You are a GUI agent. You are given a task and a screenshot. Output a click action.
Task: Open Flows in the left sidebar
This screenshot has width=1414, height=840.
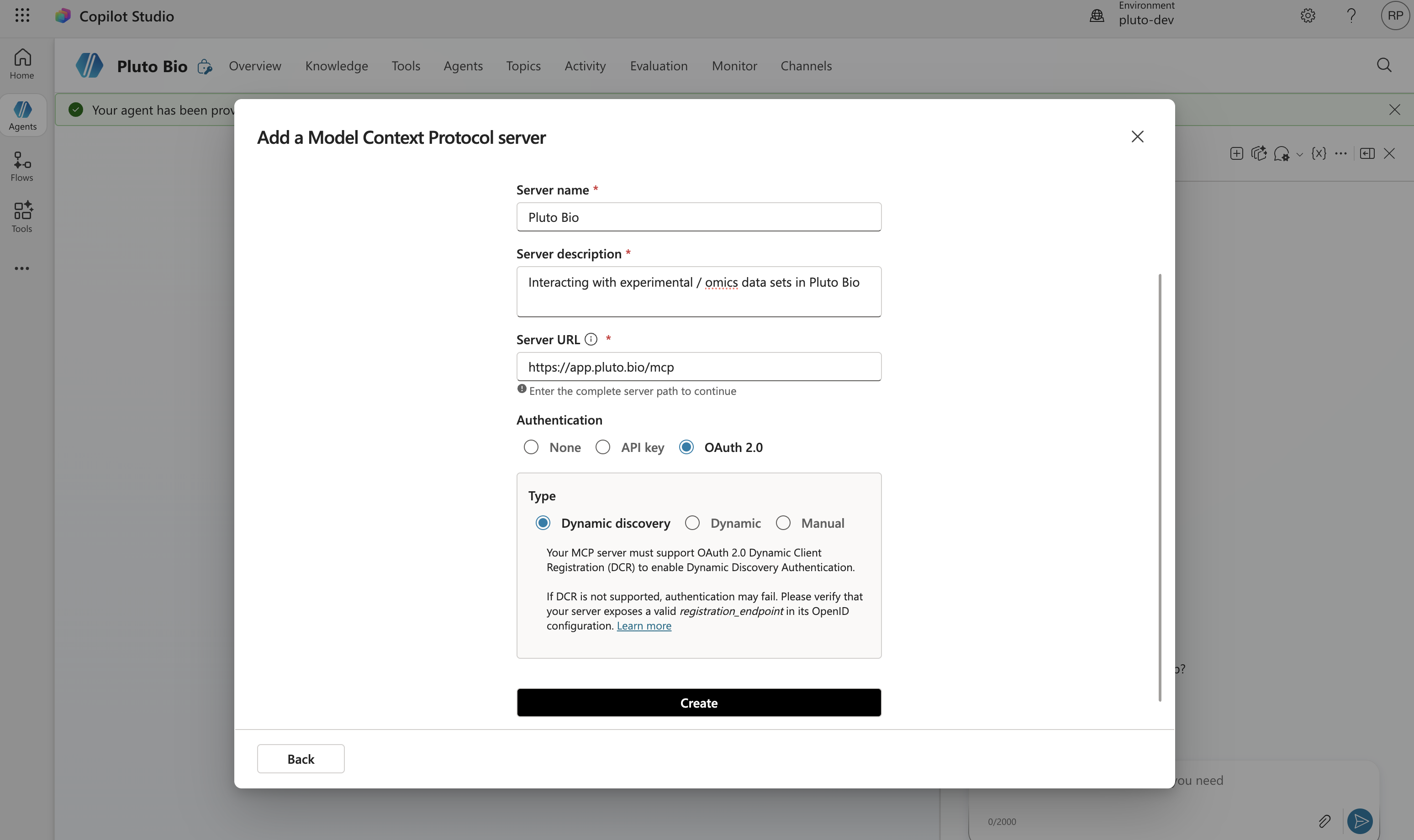coord(22,167)
